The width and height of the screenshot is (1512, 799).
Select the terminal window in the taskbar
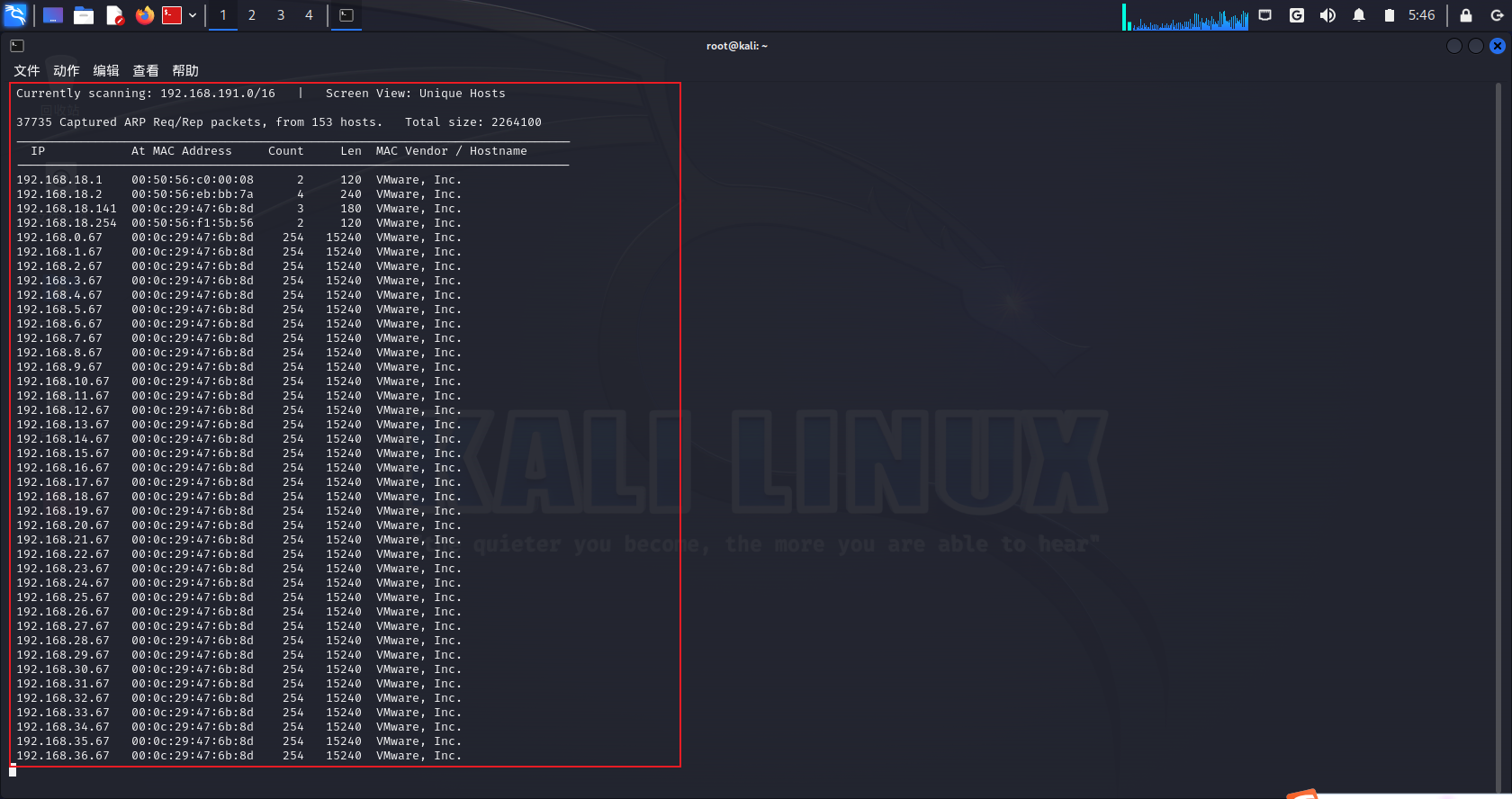pos(346,15)
